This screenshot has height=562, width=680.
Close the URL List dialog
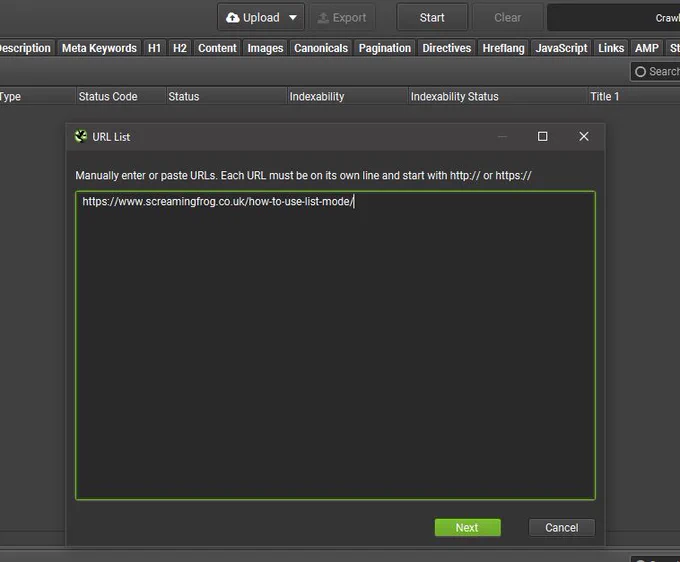(584, 137)
